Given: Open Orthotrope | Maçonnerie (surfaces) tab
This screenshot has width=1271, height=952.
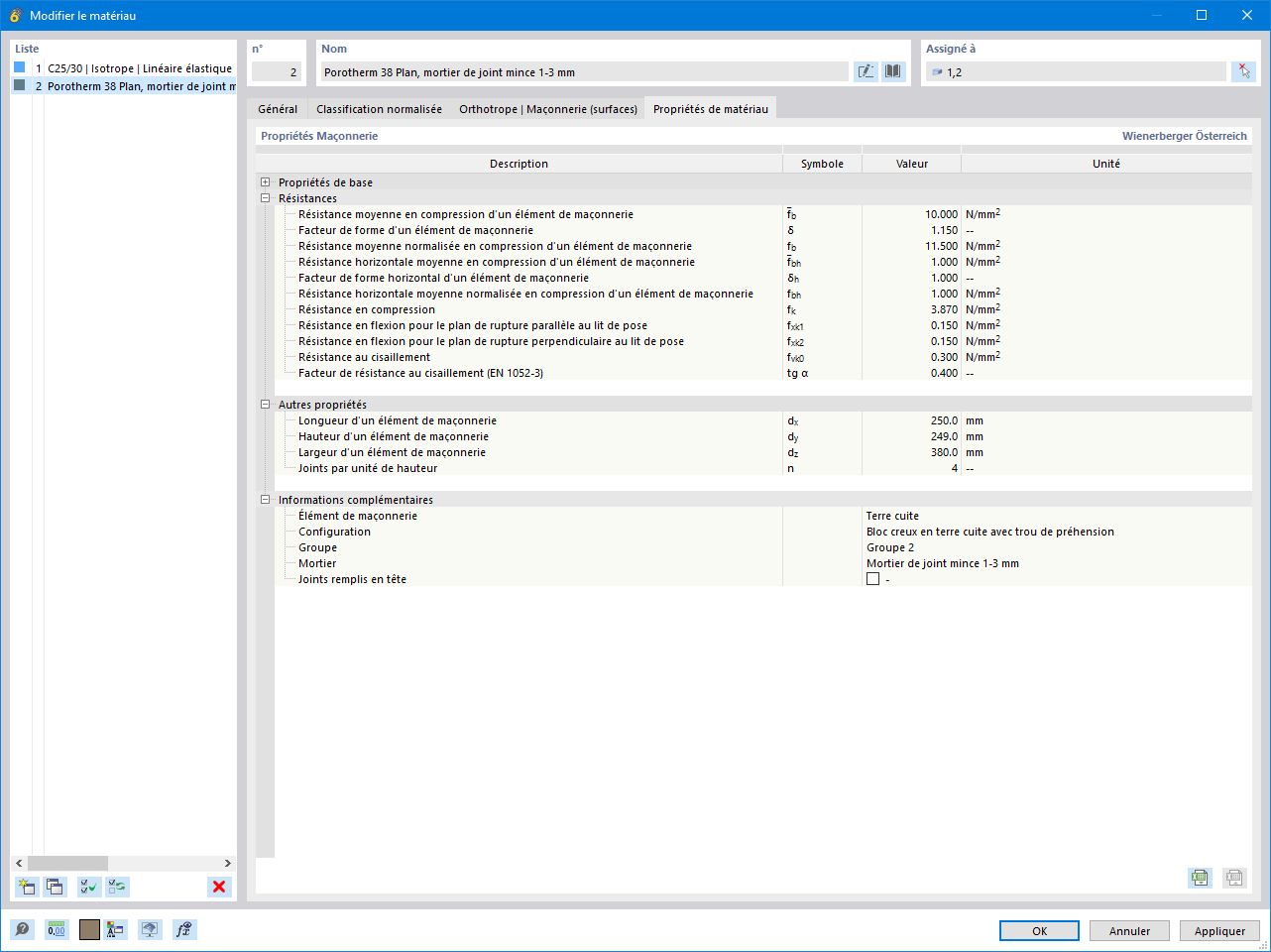Looking at the screenshot, I should click(x=547, y=109).
